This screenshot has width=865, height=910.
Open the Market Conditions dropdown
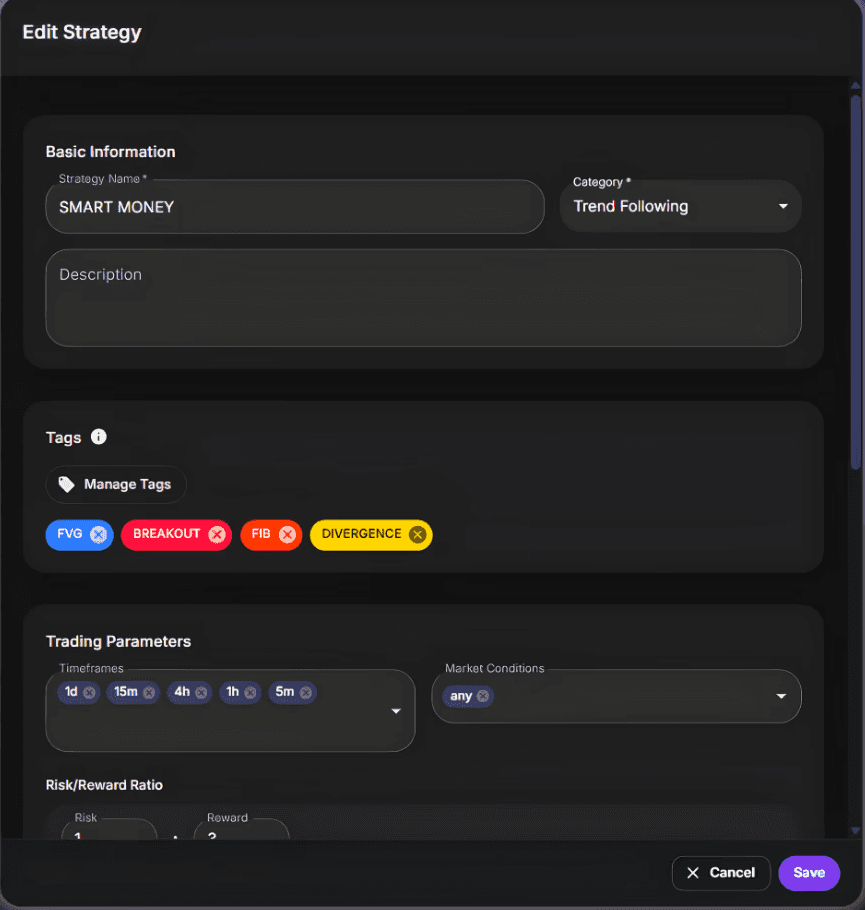click(x=781, y=697)
